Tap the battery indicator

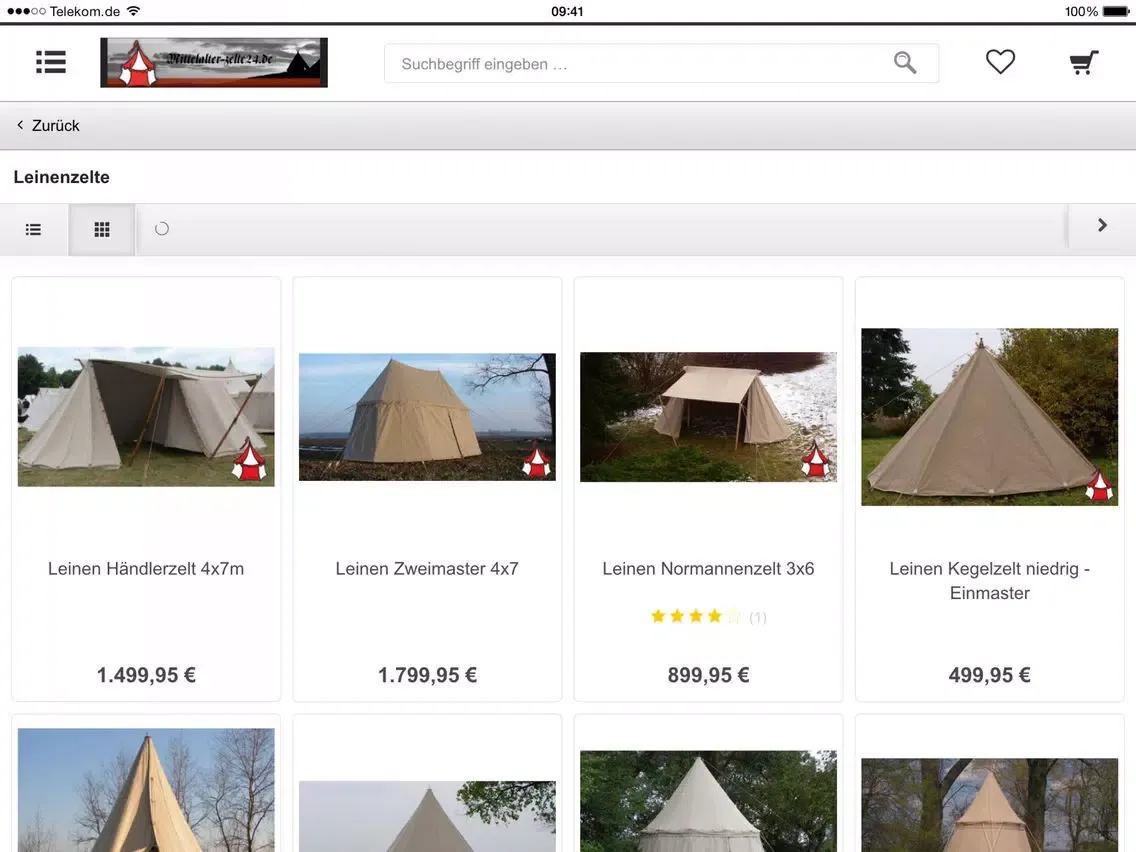click(x=1116, y=11)
